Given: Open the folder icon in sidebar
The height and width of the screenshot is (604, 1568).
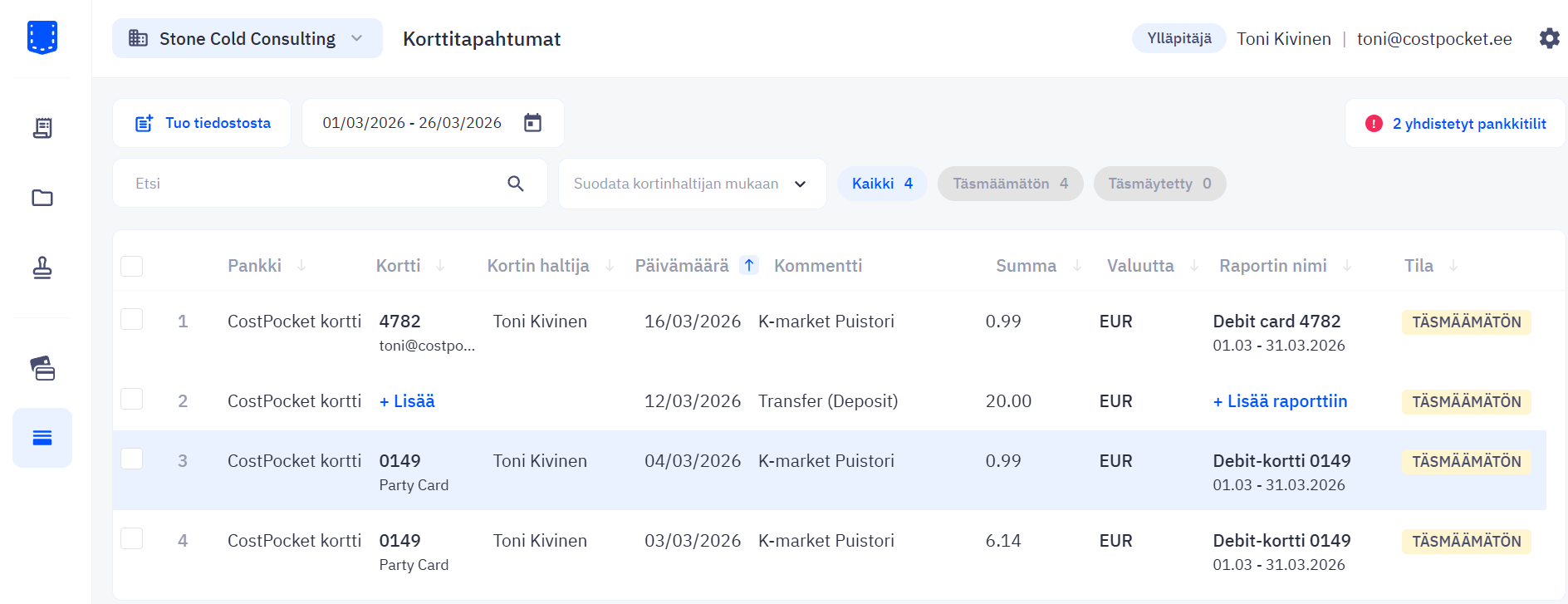Looking at the screenshot, I should click(42, 198).
